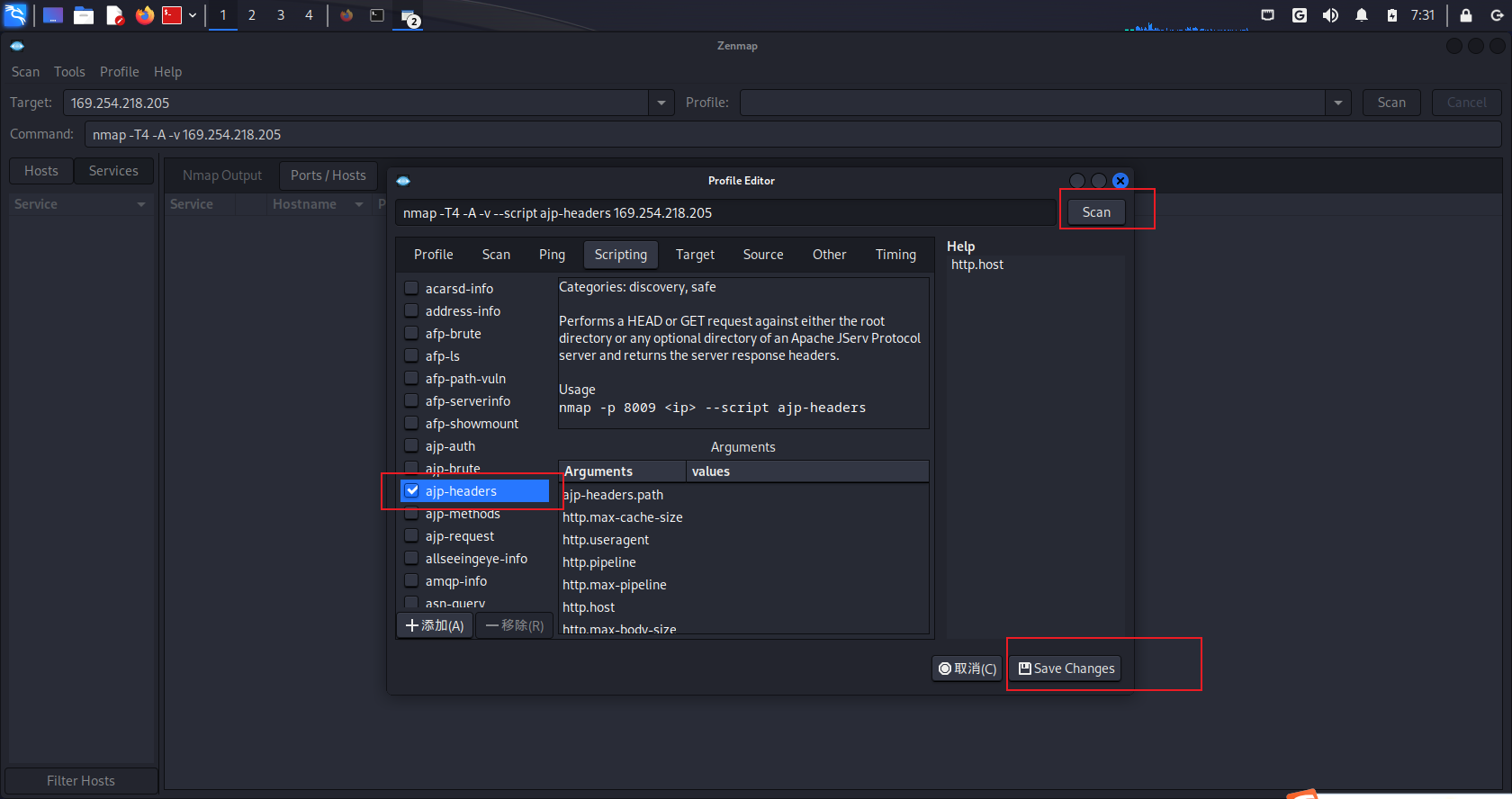Viewport: 1512px width, 799px height.
Task: Click the 取消 cancel button
Action: (x=967, y=669)
